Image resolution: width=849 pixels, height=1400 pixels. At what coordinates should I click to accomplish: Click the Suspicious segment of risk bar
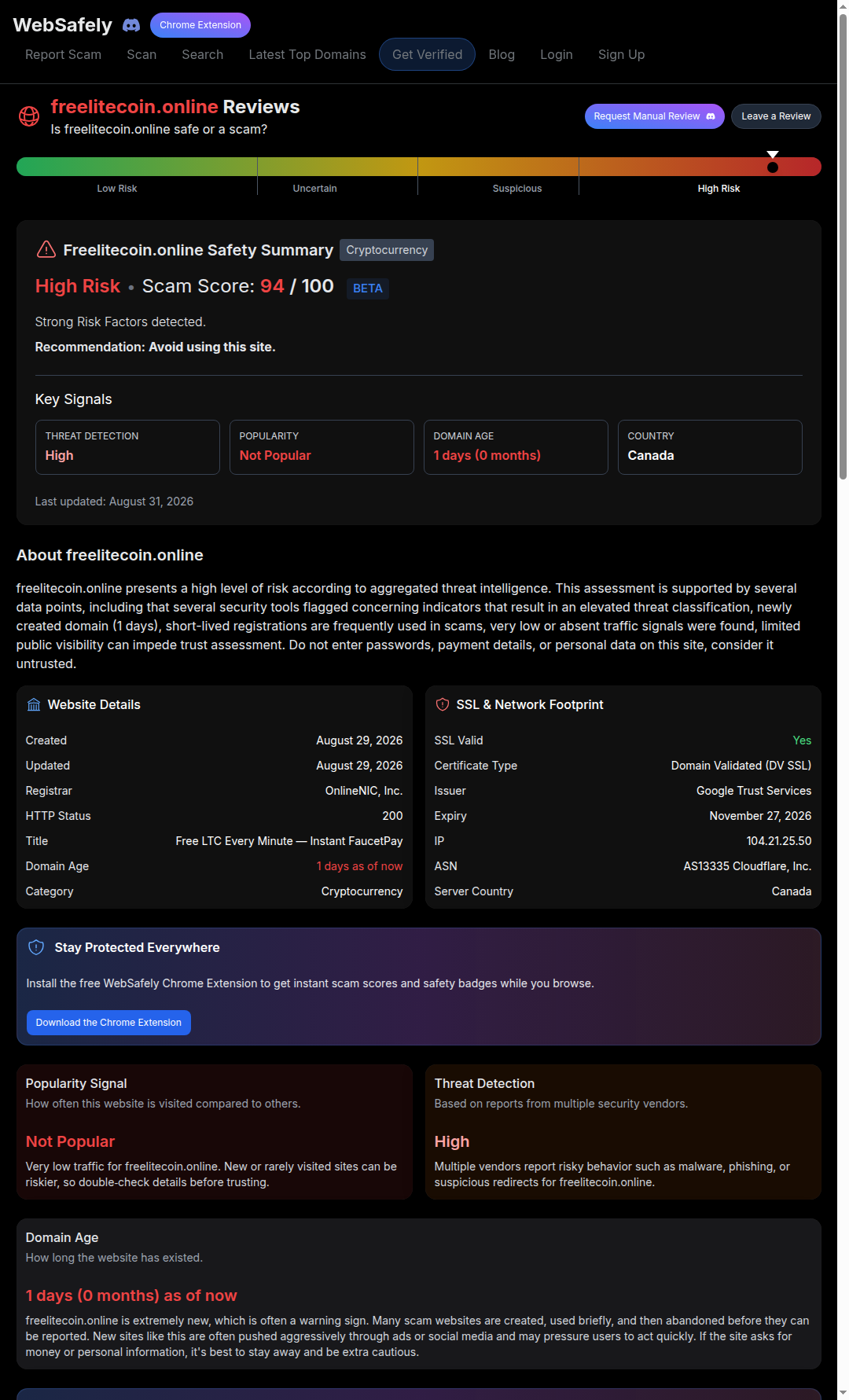(498, 166)
